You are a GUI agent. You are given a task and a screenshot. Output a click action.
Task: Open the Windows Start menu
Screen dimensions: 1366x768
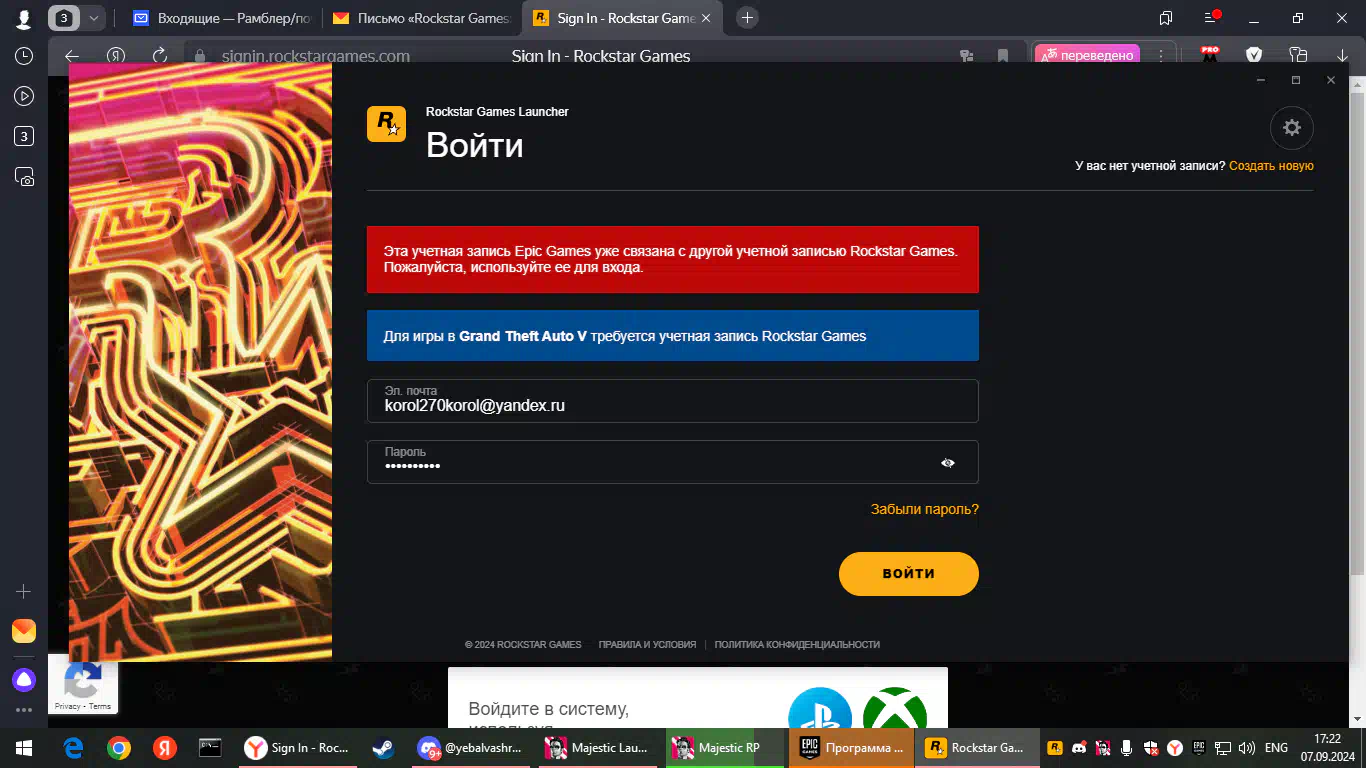coord(24,748)
